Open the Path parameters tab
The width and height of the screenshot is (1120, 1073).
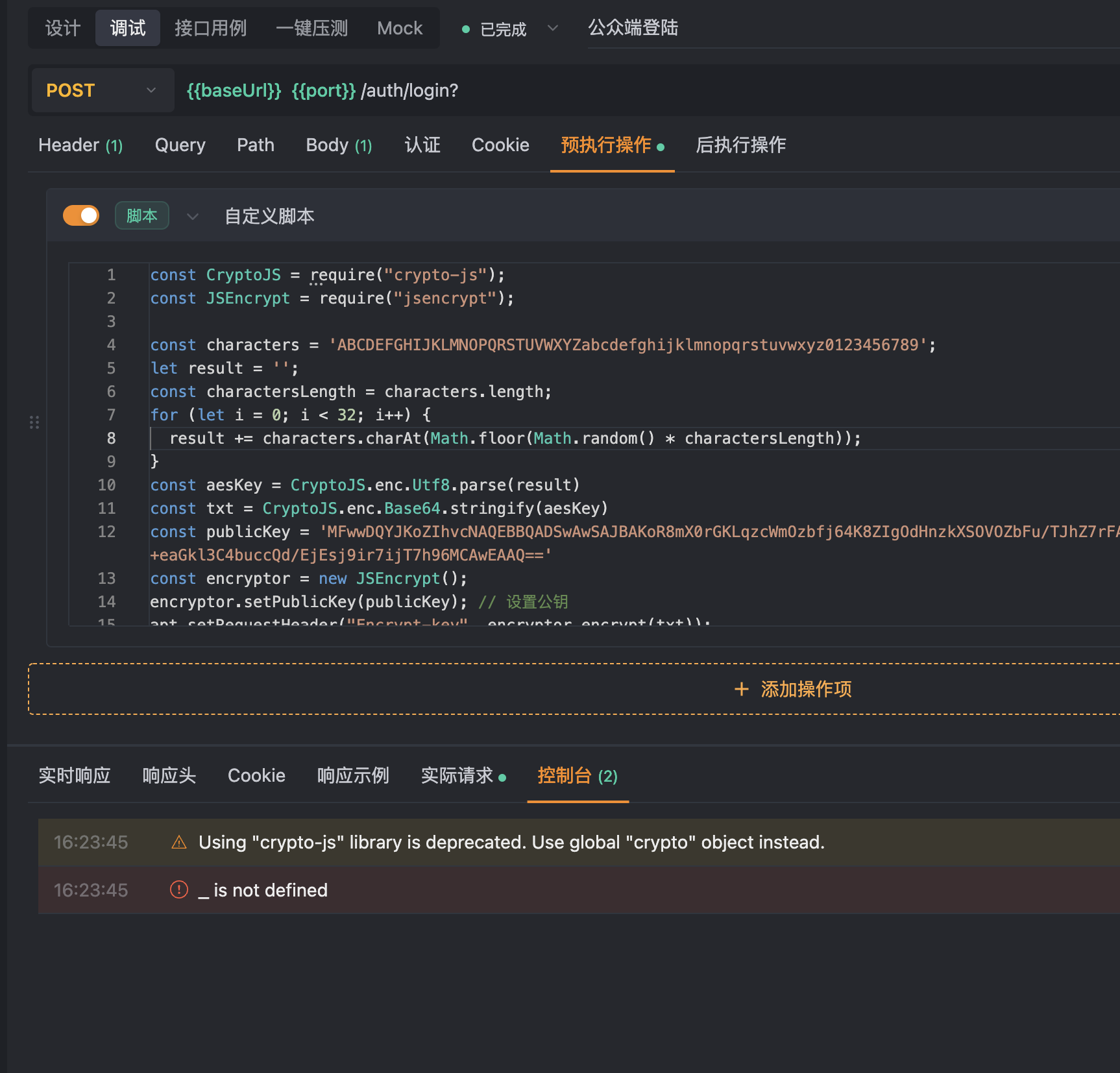[x=256, y=145]
